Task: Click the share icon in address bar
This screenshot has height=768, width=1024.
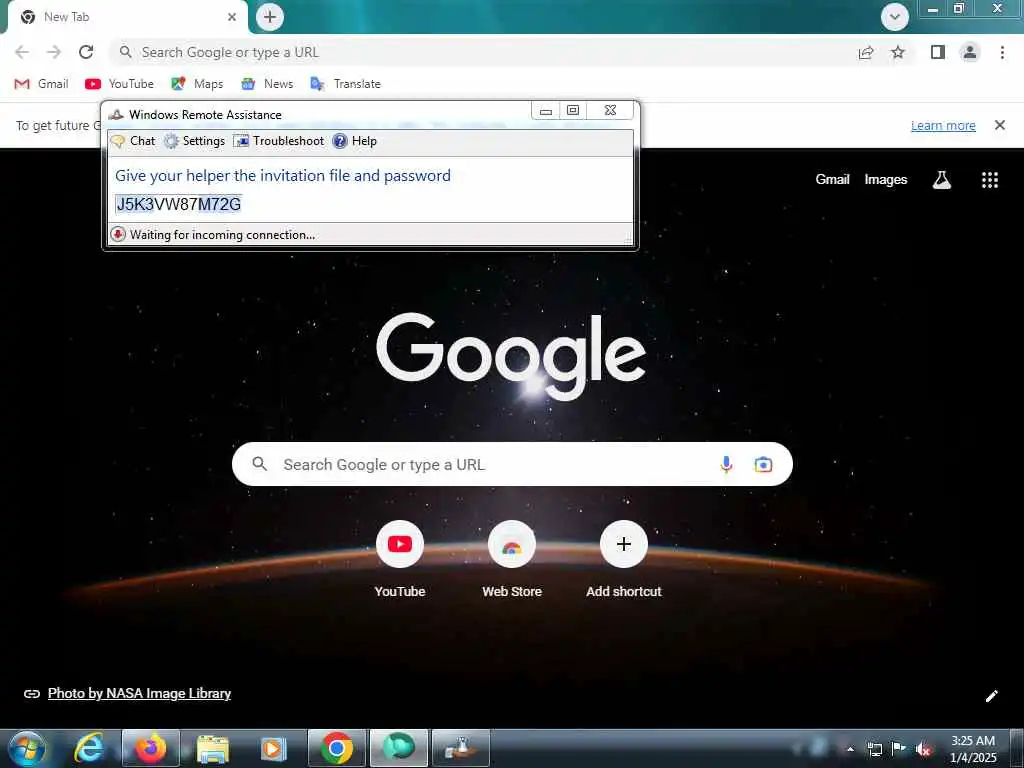Action: (x=866, y=52)
